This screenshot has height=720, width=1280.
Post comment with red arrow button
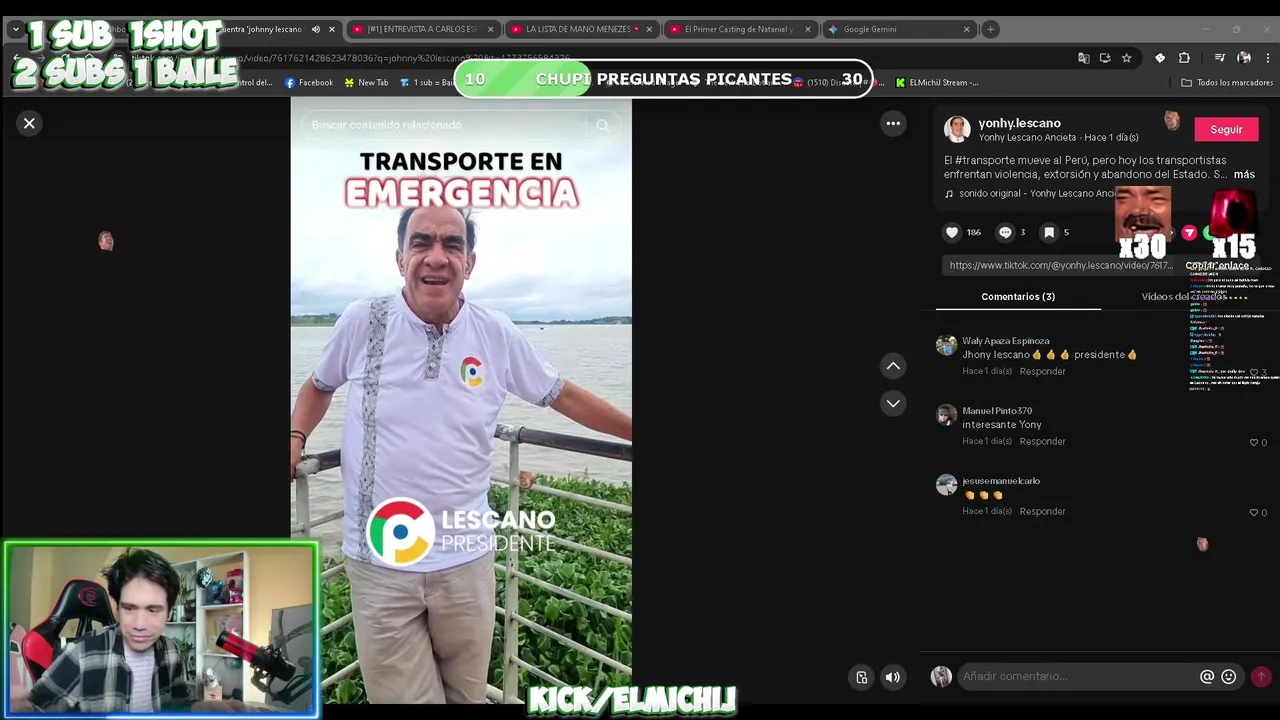1261,677
